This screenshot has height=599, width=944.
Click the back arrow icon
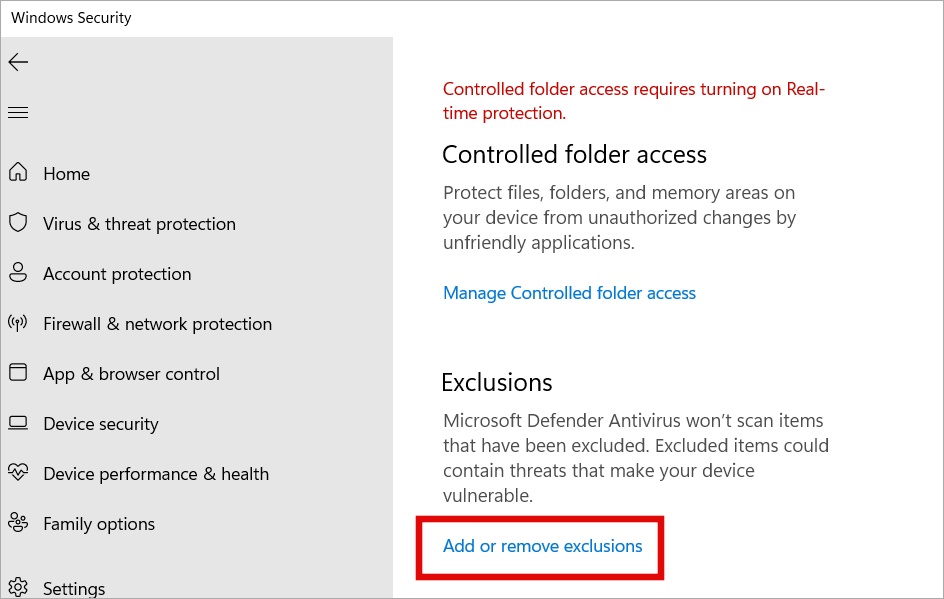coord(18,61)
